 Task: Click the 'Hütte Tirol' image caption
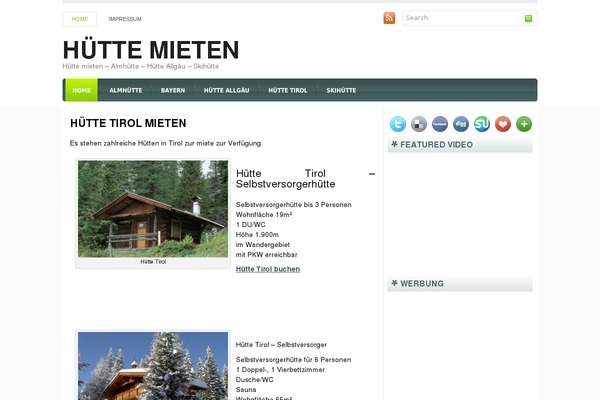pyautogui.click(x=153, y=262)
